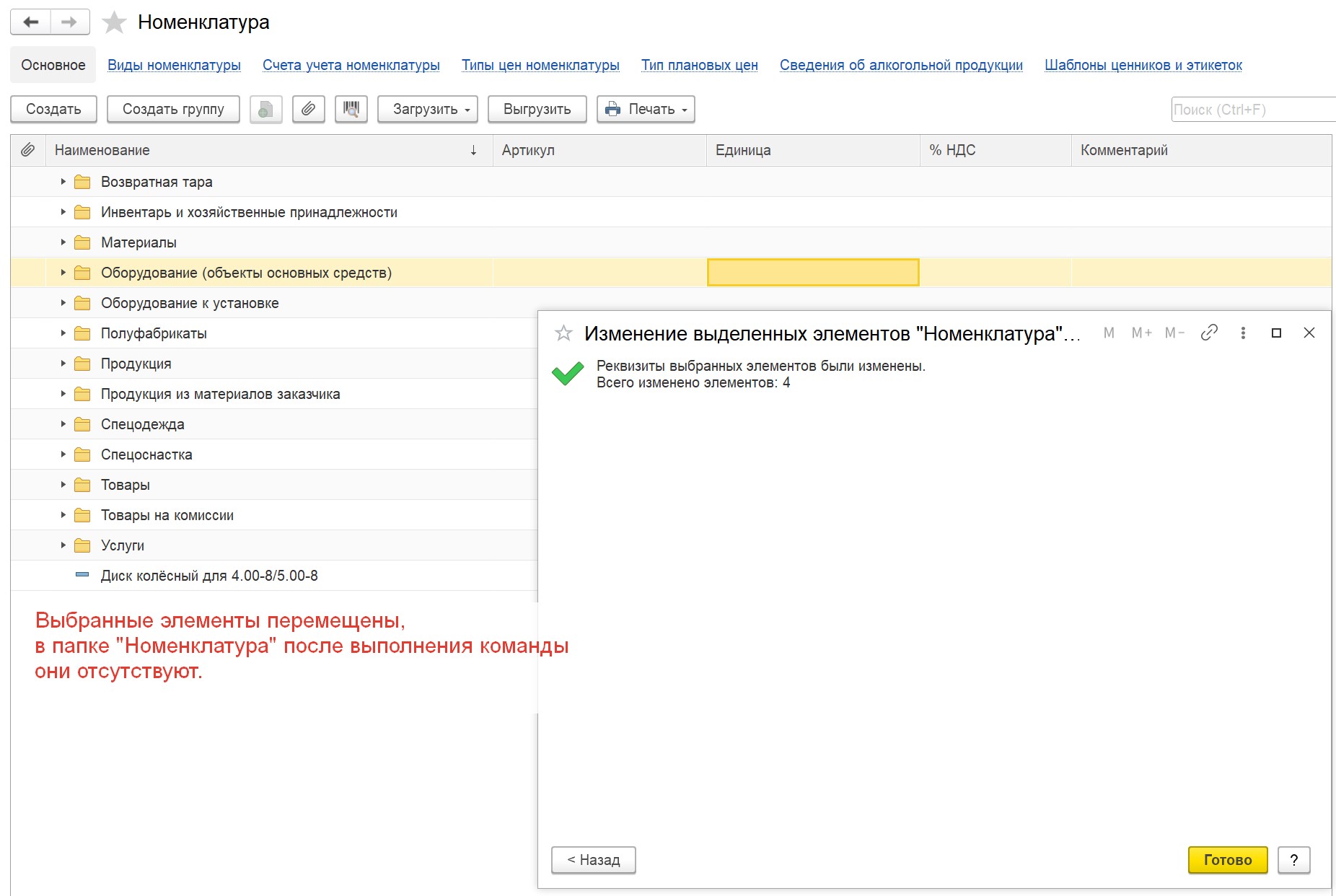
Task: Expand Оборудование (объекты основных средств) group
Action: point(63,273)
